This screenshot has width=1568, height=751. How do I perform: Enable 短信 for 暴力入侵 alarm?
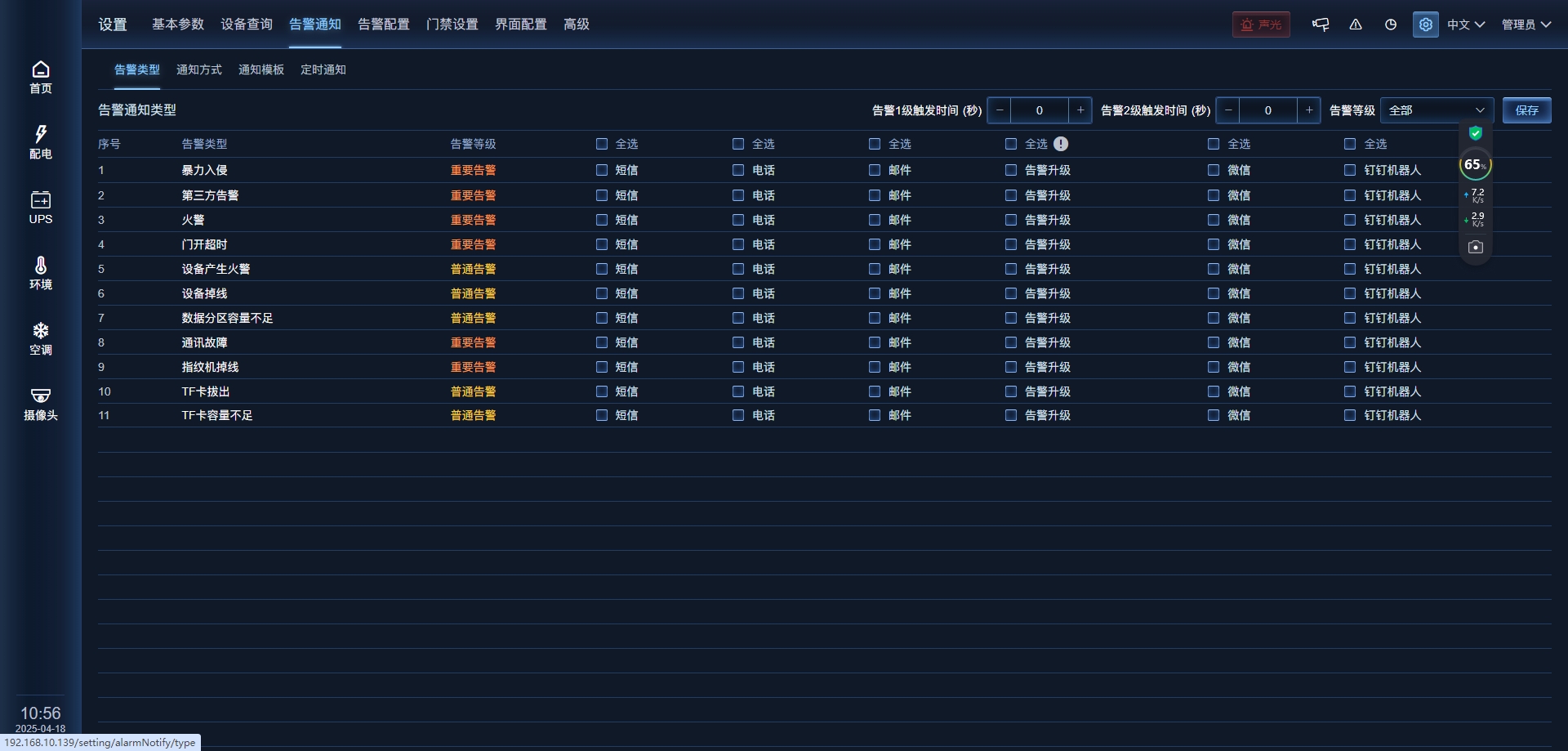(602, 170)
